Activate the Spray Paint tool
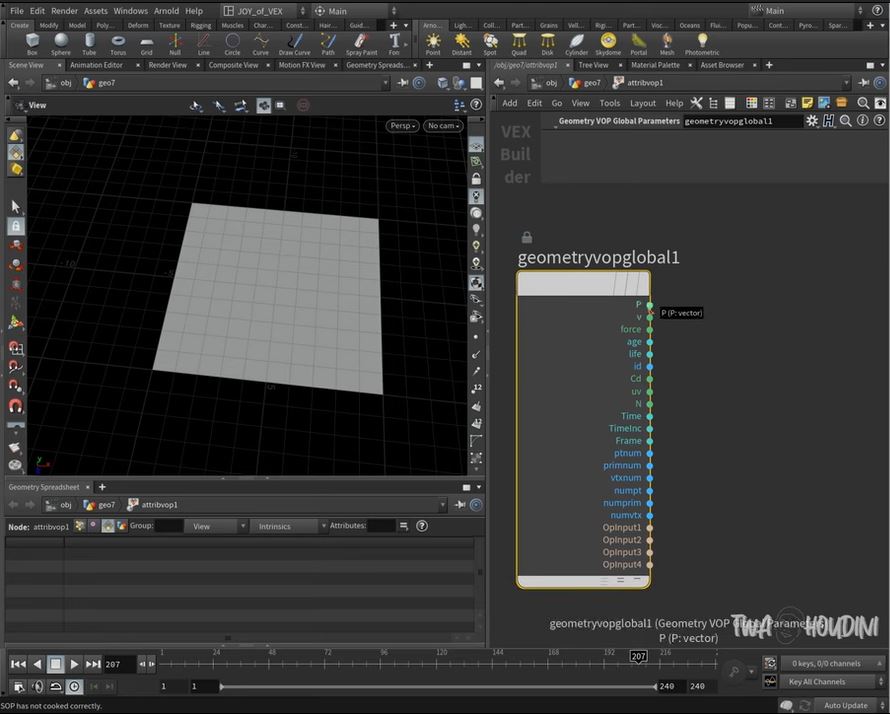The width and height of the screenshot is (890, 714). pos(362,44)
